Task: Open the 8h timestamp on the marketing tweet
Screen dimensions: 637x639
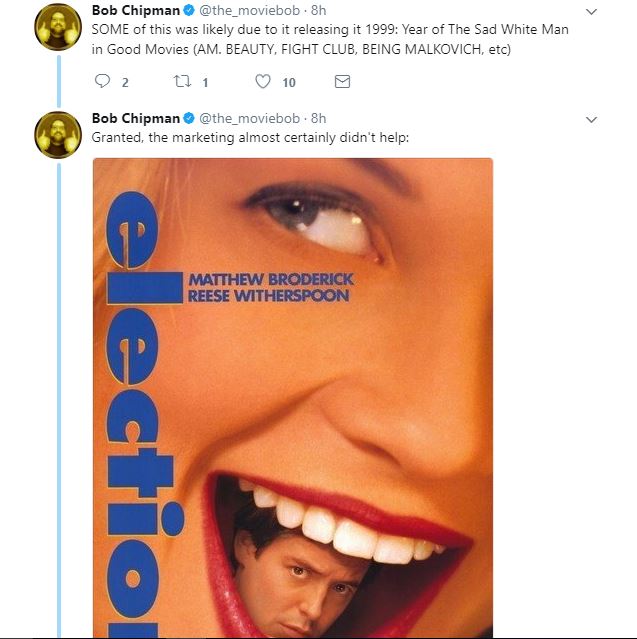Action: [x=317, y=118]
